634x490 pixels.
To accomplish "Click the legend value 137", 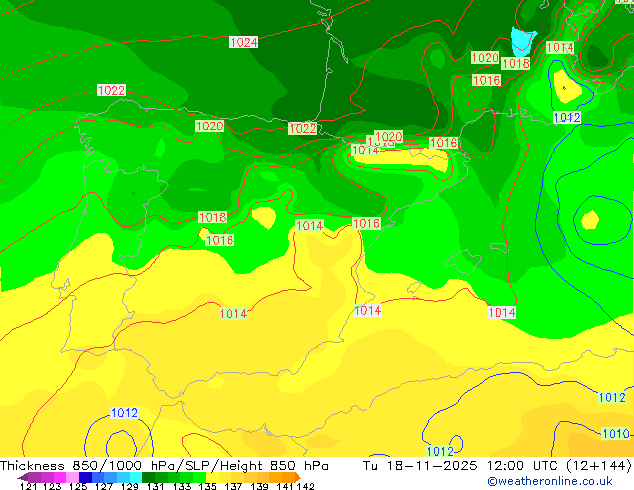I will pos(233,486).
